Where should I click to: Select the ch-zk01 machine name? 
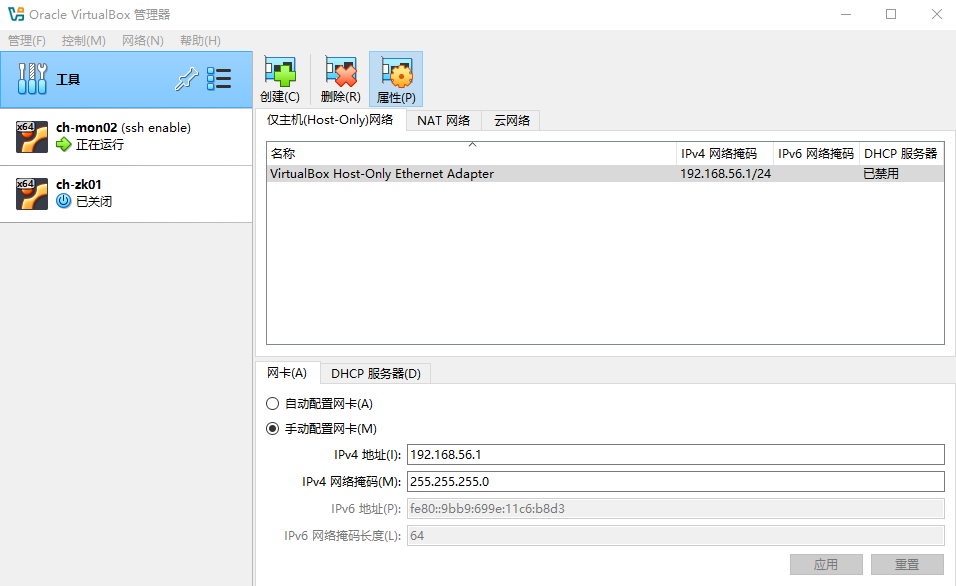click(x=79, y=184)
